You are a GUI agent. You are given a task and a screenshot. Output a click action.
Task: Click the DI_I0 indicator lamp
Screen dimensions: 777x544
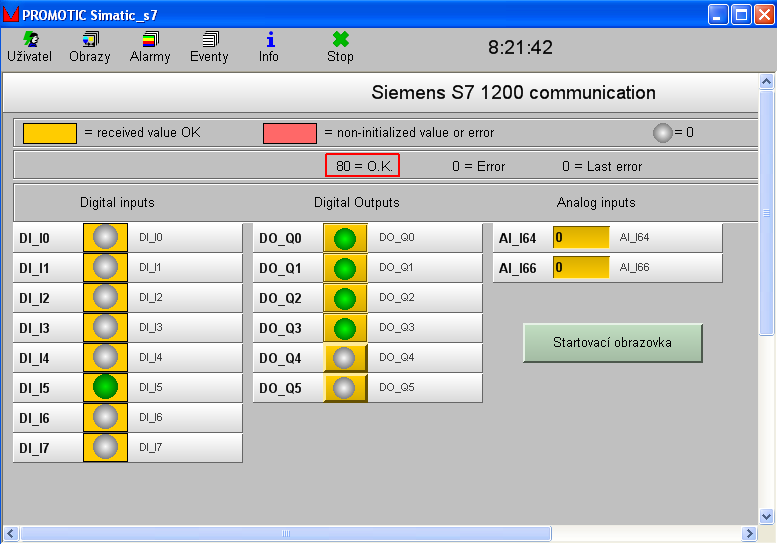105,237
